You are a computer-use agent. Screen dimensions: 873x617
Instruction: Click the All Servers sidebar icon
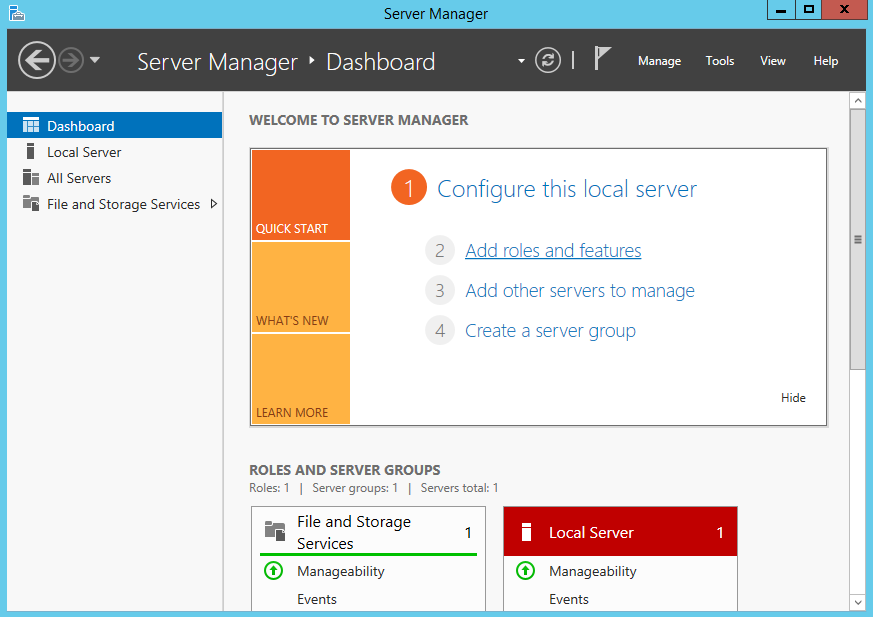coord(30,178)
